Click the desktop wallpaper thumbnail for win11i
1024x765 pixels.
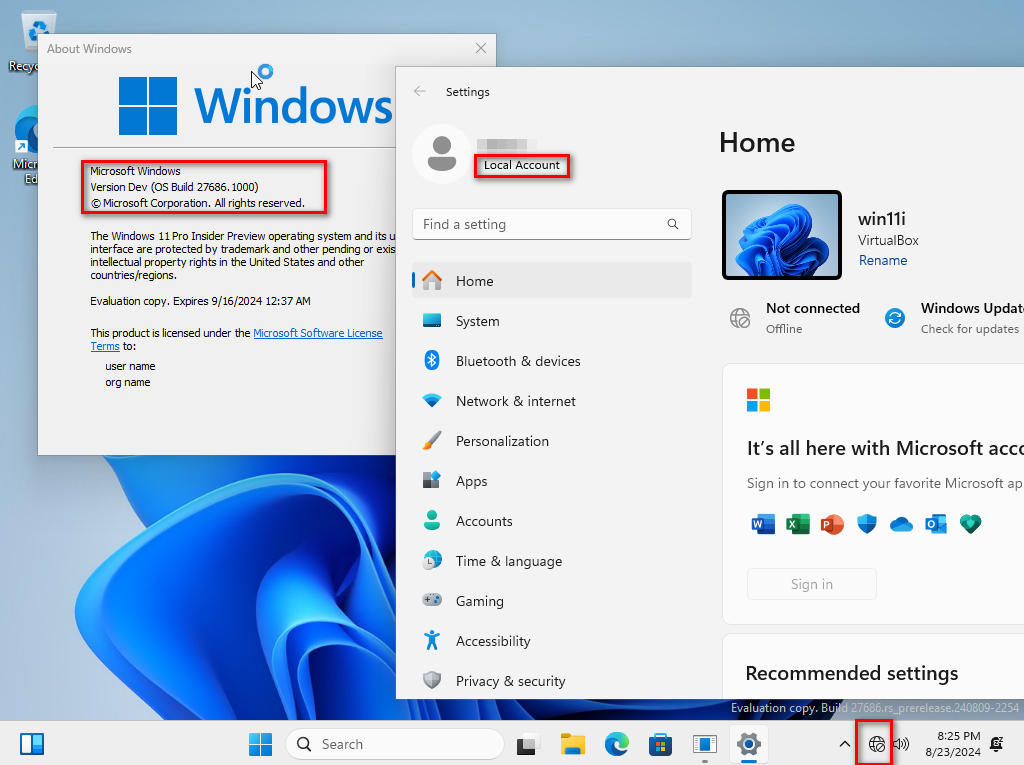[781, 235]
